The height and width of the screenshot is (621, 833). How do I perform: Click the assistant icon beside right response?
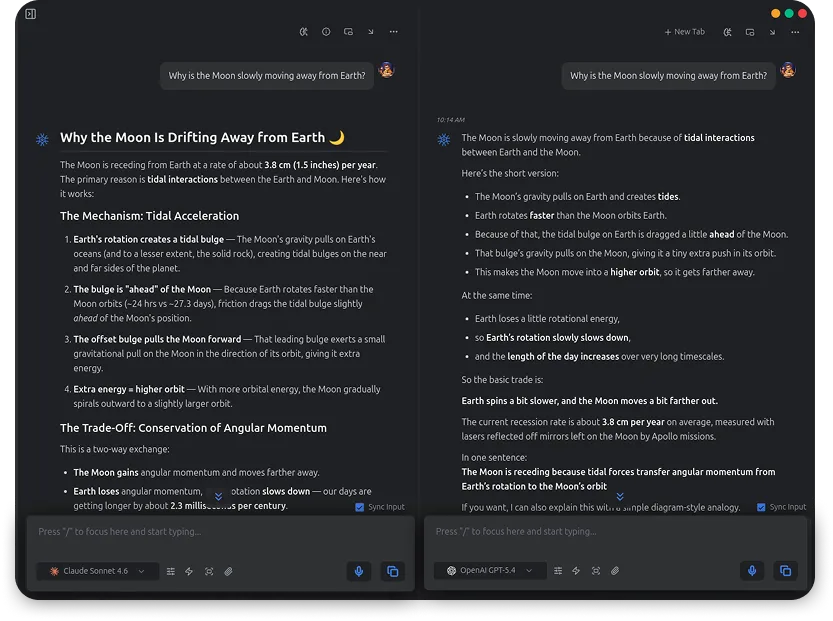444,139
